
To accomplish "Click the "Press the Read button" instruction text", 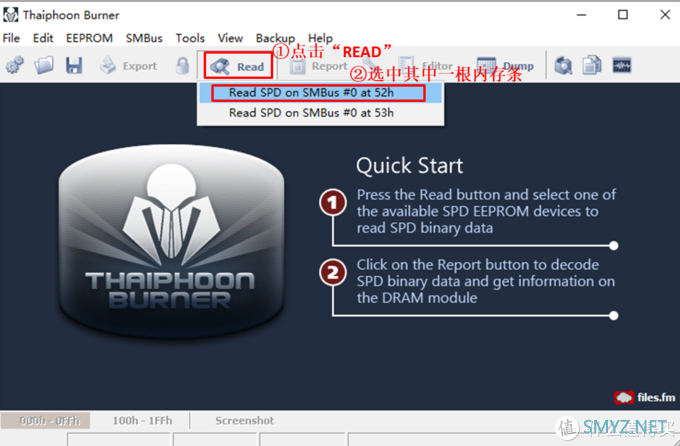I will (486, 211).
